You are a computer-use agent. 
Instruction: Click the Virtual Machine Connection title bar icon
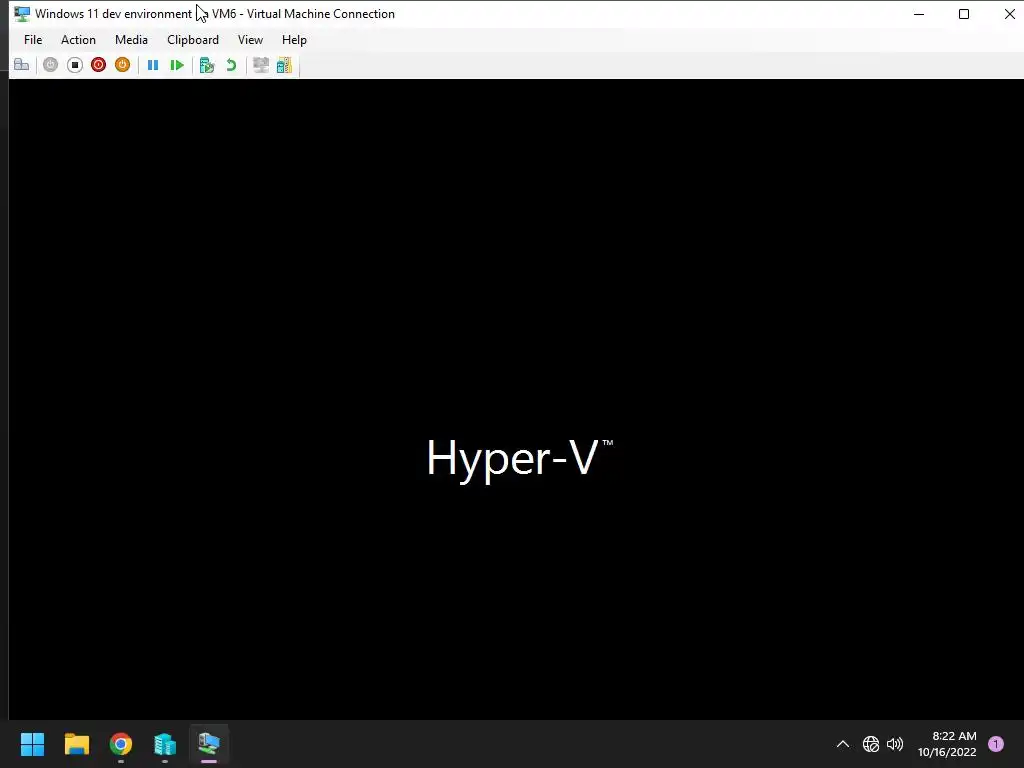pyautogui.click(x=22, y=14)
